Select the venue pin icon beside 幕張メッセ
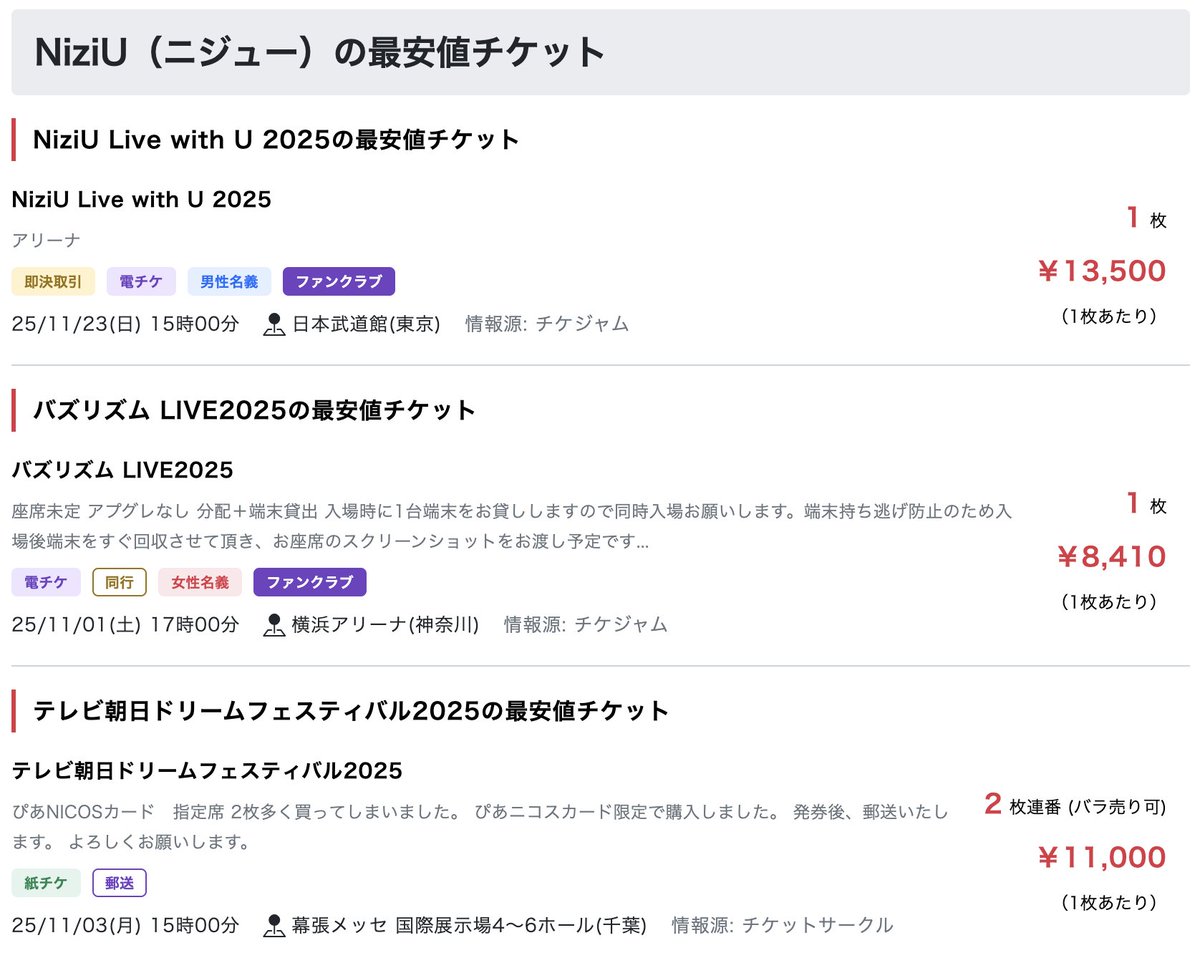Image resolution: width=1200 pixels, height=958 pixels. click(274, 926)
